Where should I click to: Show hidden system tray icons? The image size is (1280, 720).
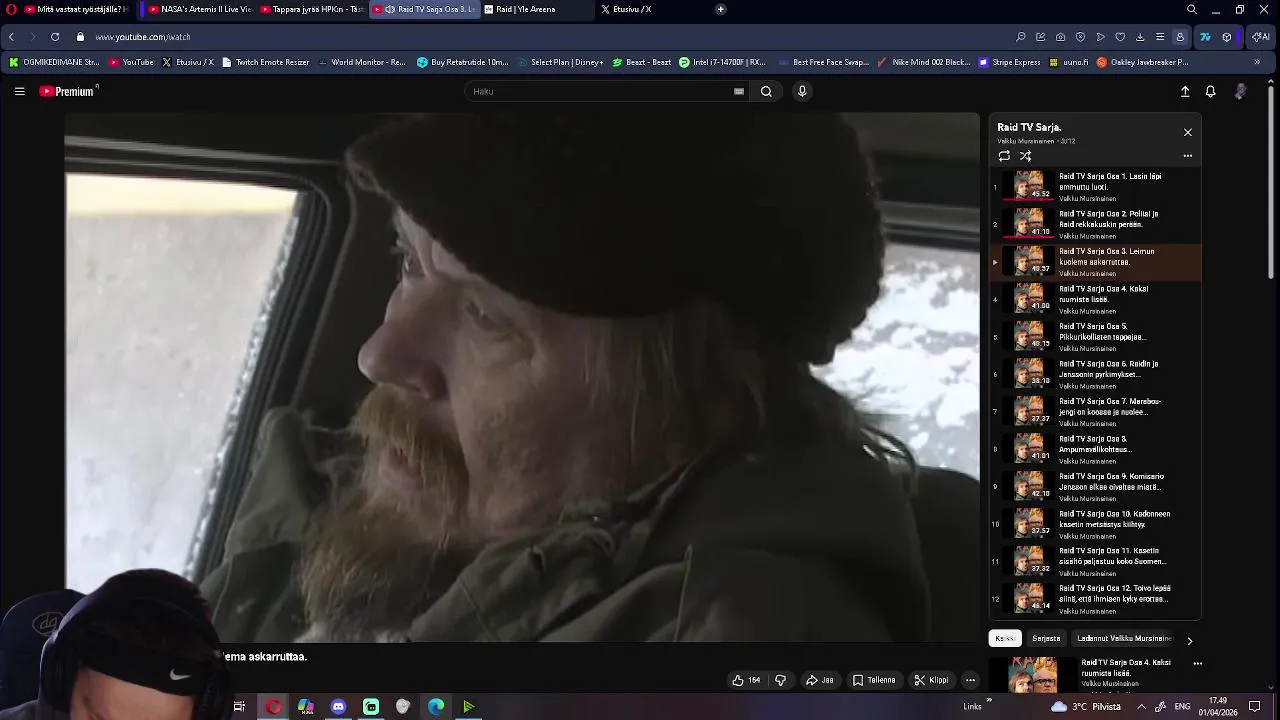click(x=1141, y=707)
